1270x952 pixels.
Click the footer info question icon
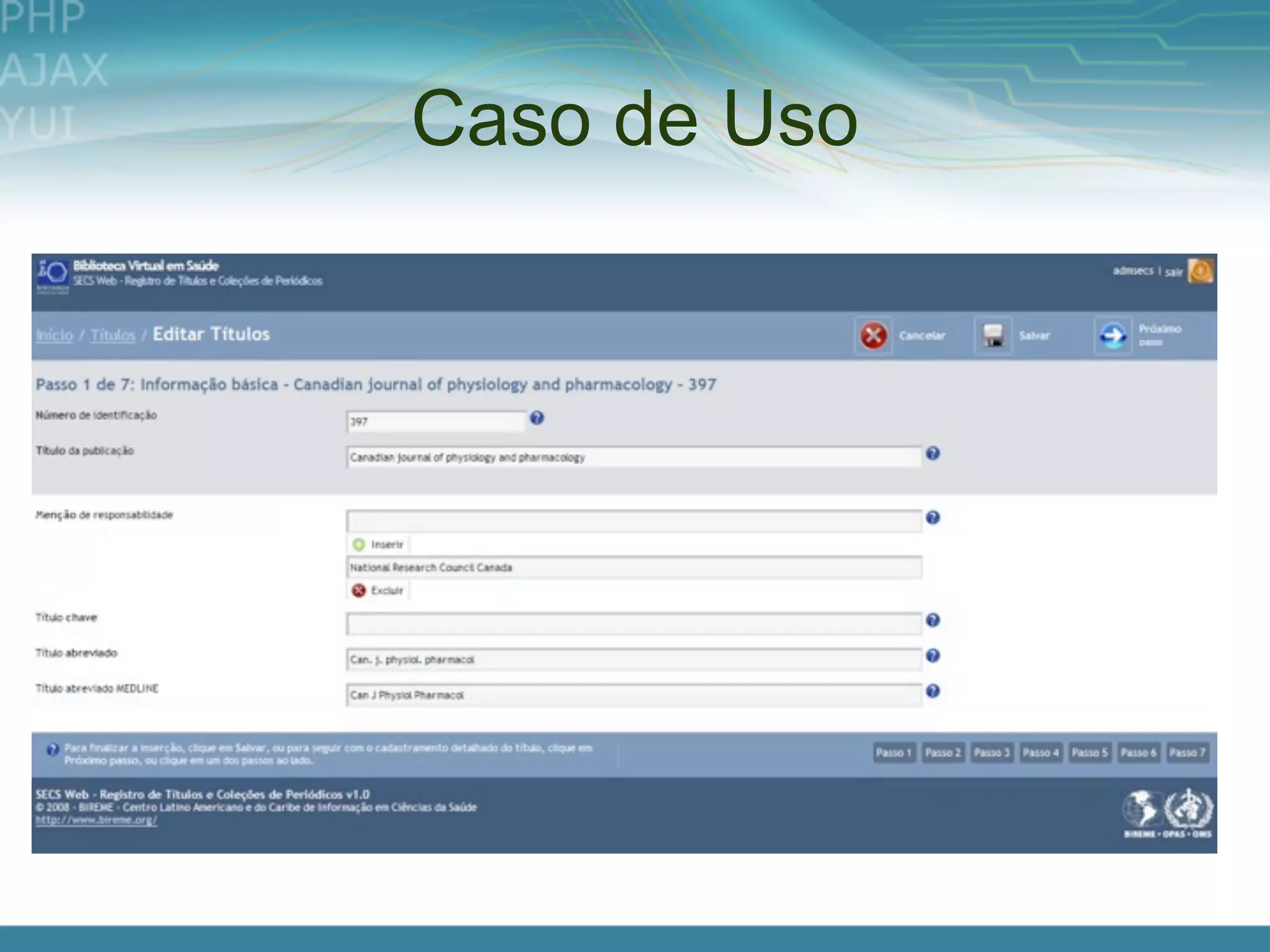pos(53,750)
